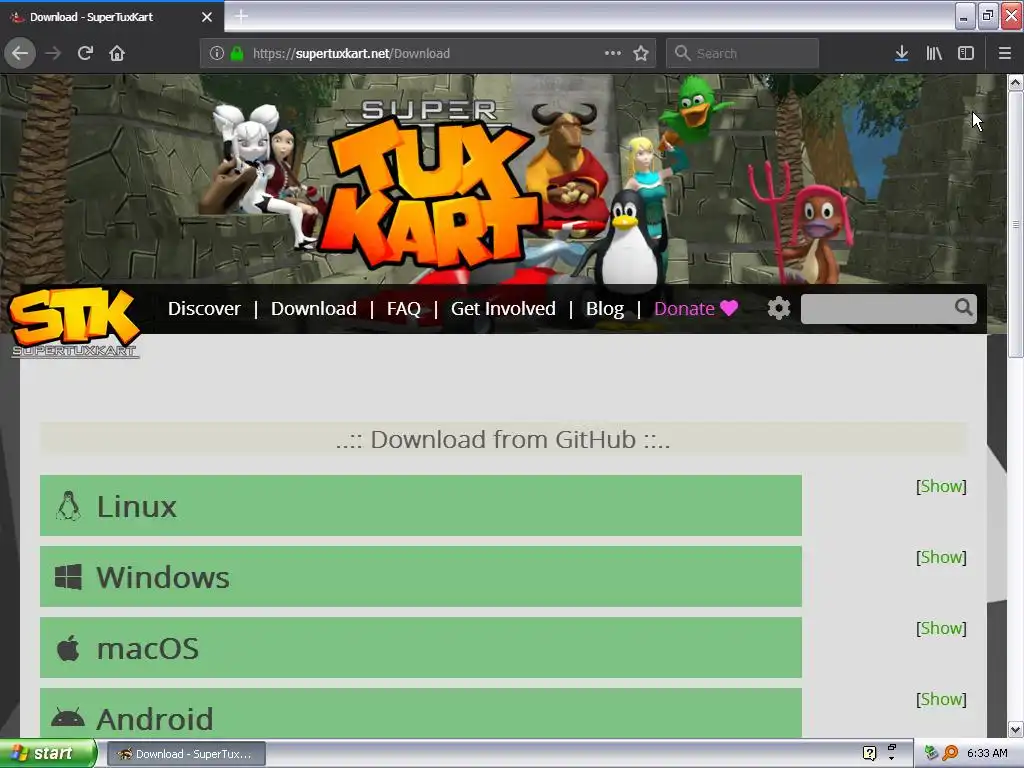Toggle the sidebar icon in the toolbar
Image resolution: width=1024 pixels, height=768 pixels.
[x=966, y=53]
